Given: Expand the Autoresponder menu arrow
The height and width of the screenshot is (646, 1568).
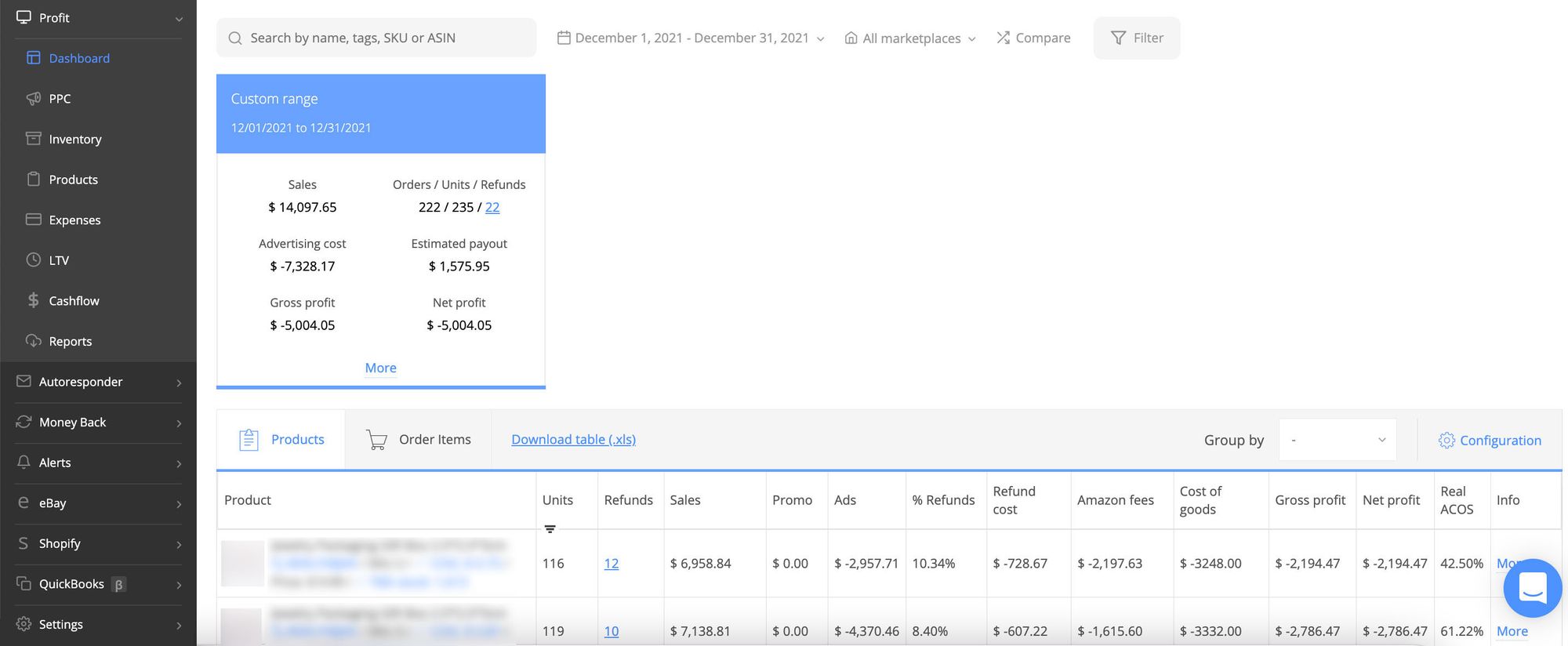Looking at the screenshot, I should (x=179, y=383).
